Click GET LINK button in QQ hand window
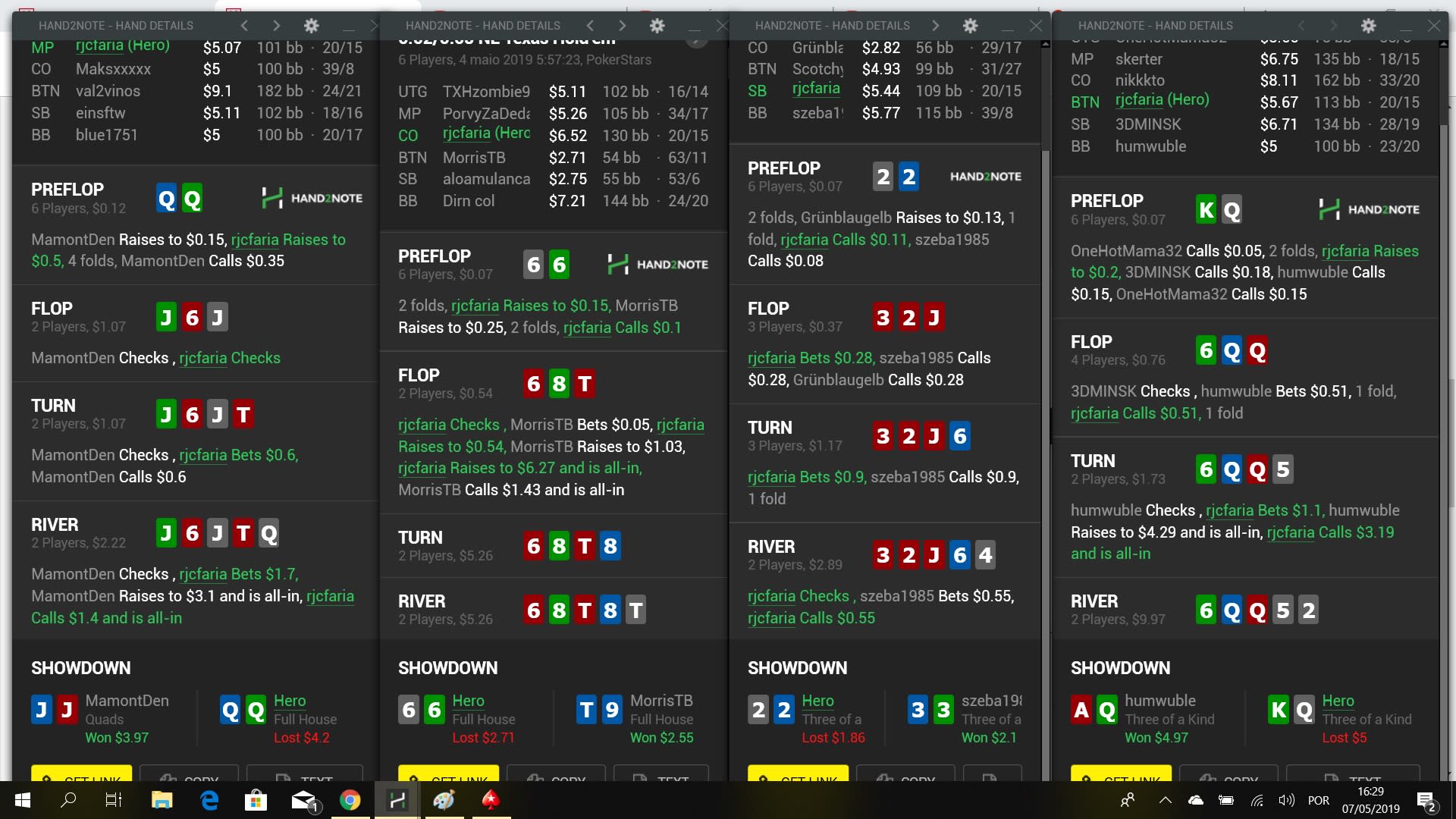Screen dimensions: 1456x819 tap(81, 773)
